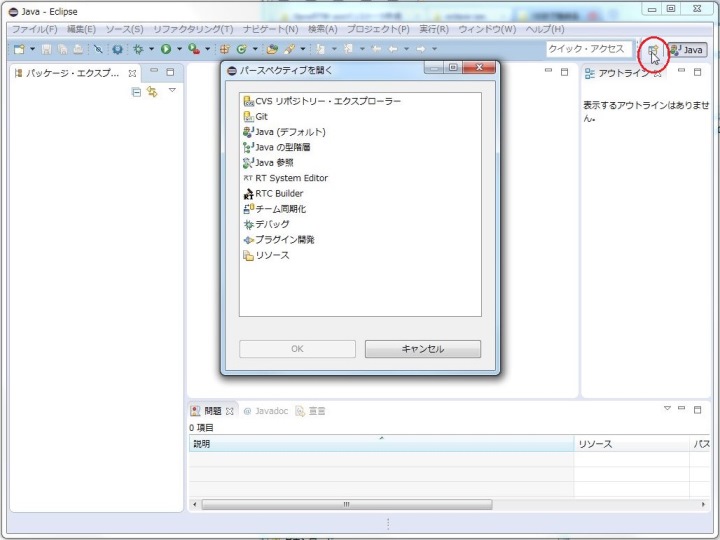Open the Forward history dropdown arrow
720x540 pixels.
434,49
